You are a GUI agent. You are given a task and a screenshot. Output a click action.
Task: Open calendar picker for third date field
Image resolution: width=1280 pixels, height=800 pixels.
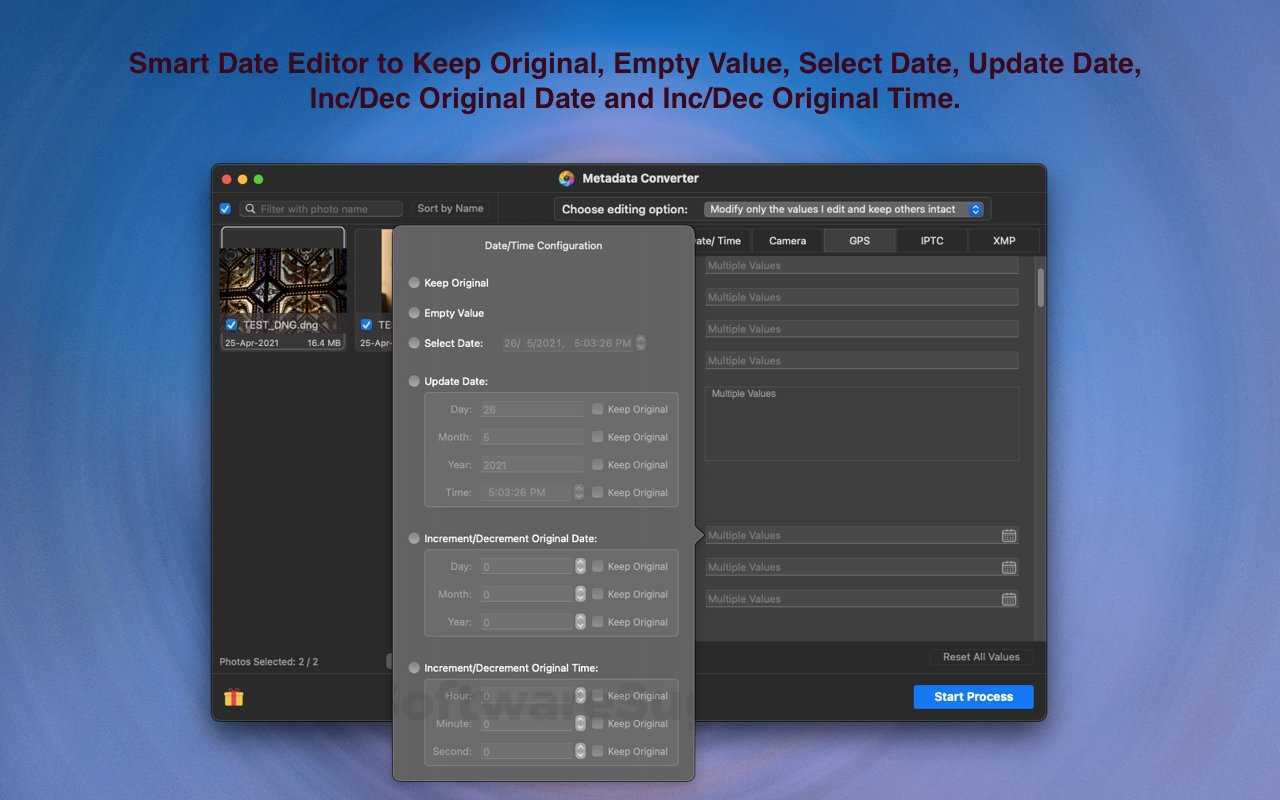[1009, 600]
